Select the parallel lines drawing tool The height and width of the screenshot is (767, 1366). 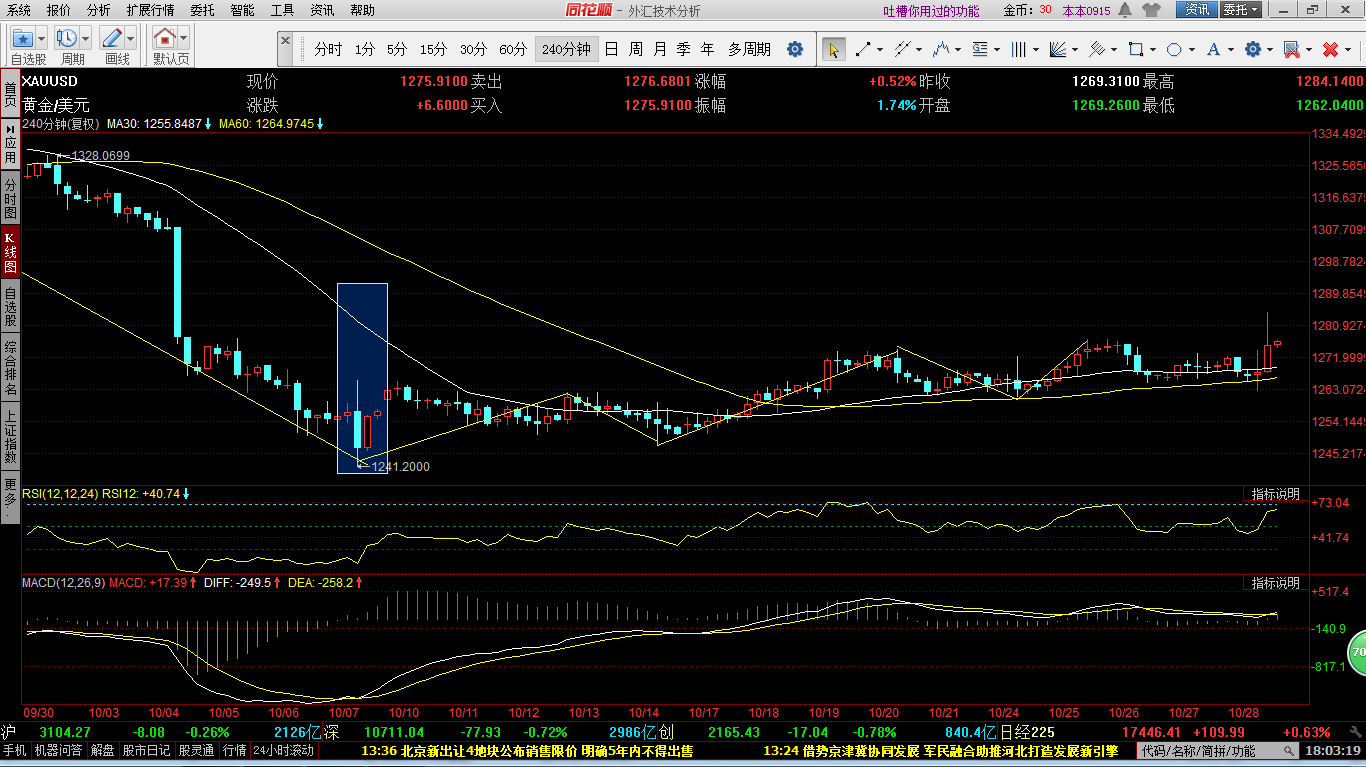pyautogui.click(x=901, y=49)
